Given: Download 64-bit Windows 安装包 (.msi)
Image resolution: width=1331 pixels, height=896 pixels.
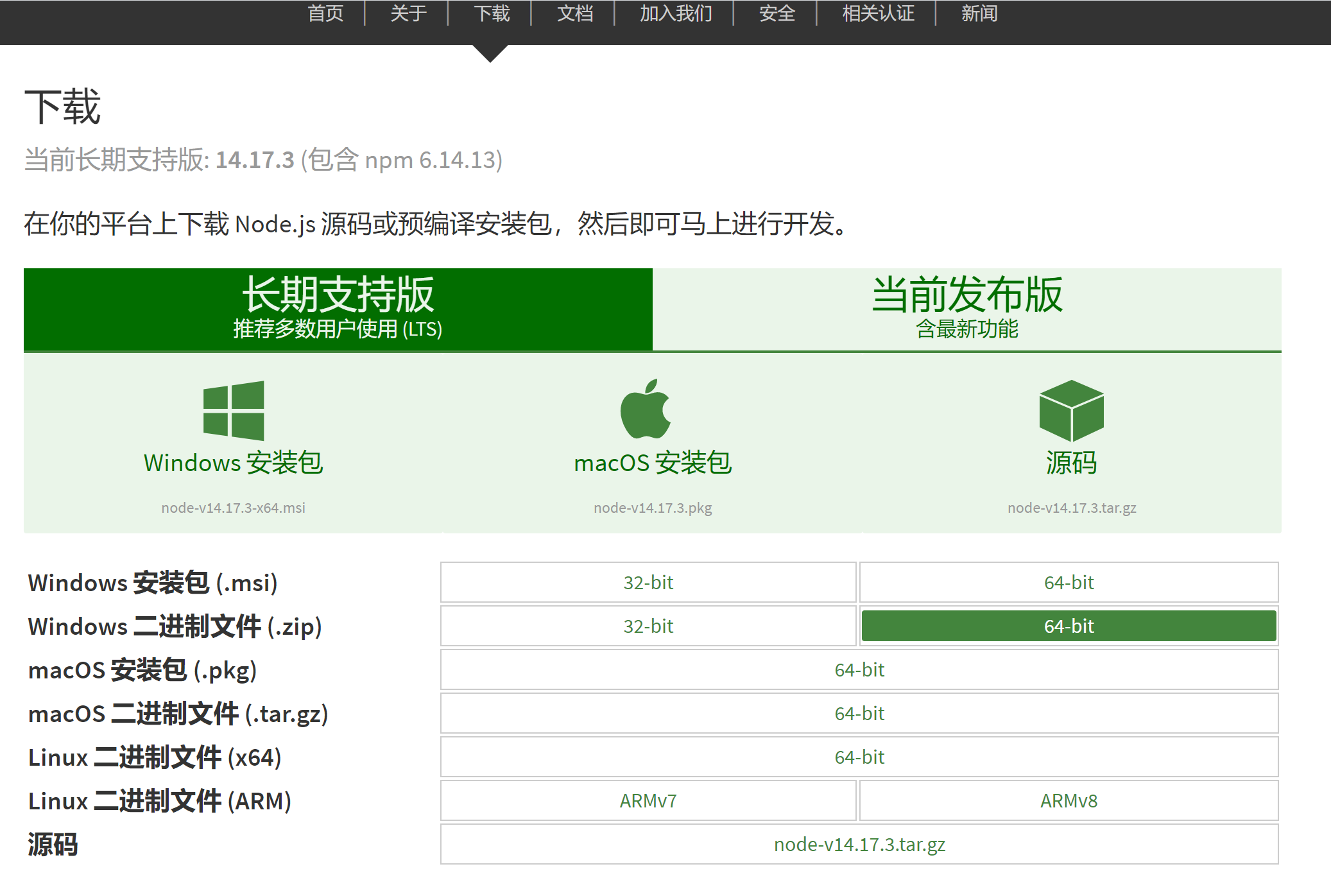Looking at the screenshot, I should (x=1069, y=582).
